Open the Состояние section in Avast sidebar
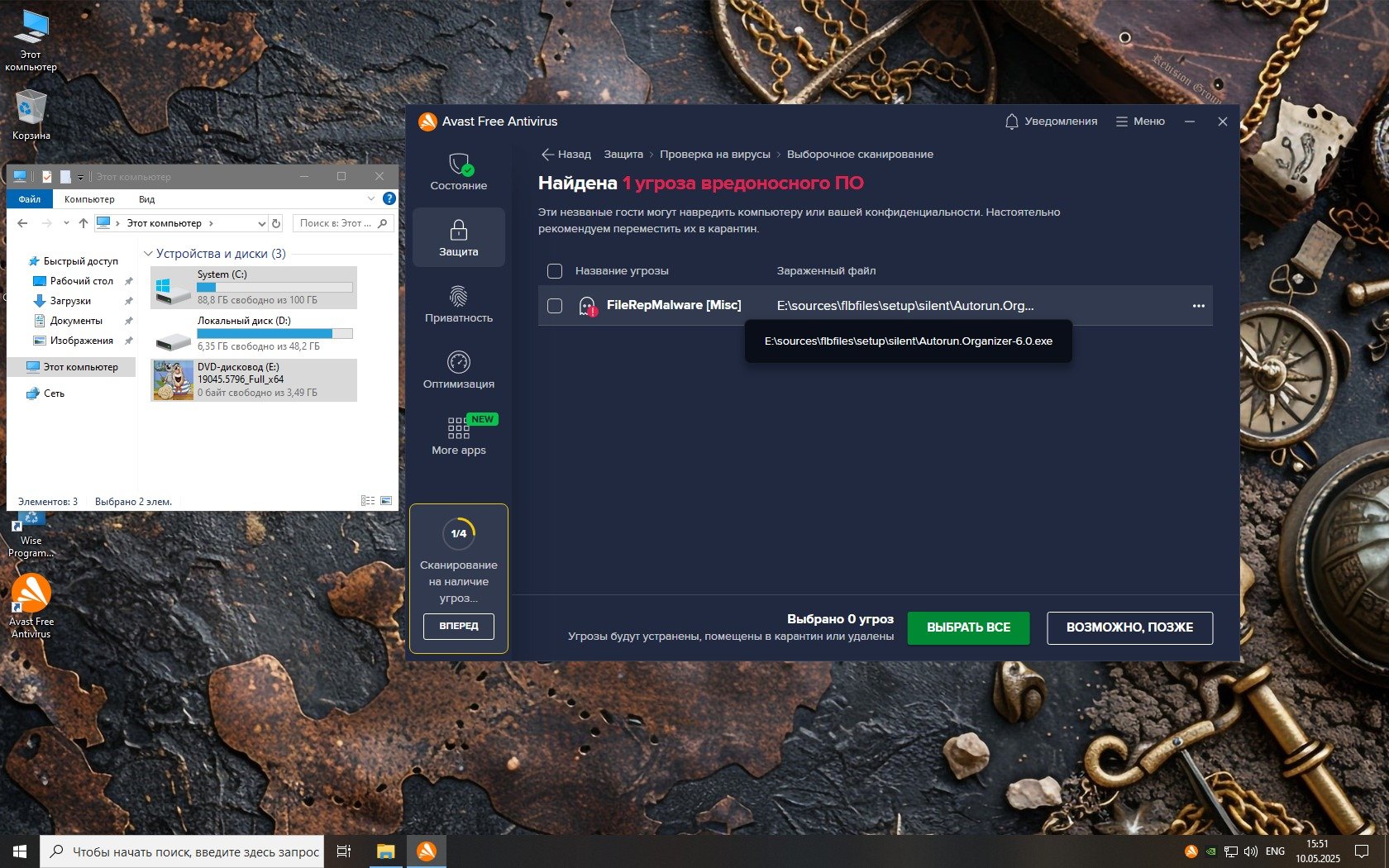The width and height of the screenshot is (1389, 868). (459, 172)
